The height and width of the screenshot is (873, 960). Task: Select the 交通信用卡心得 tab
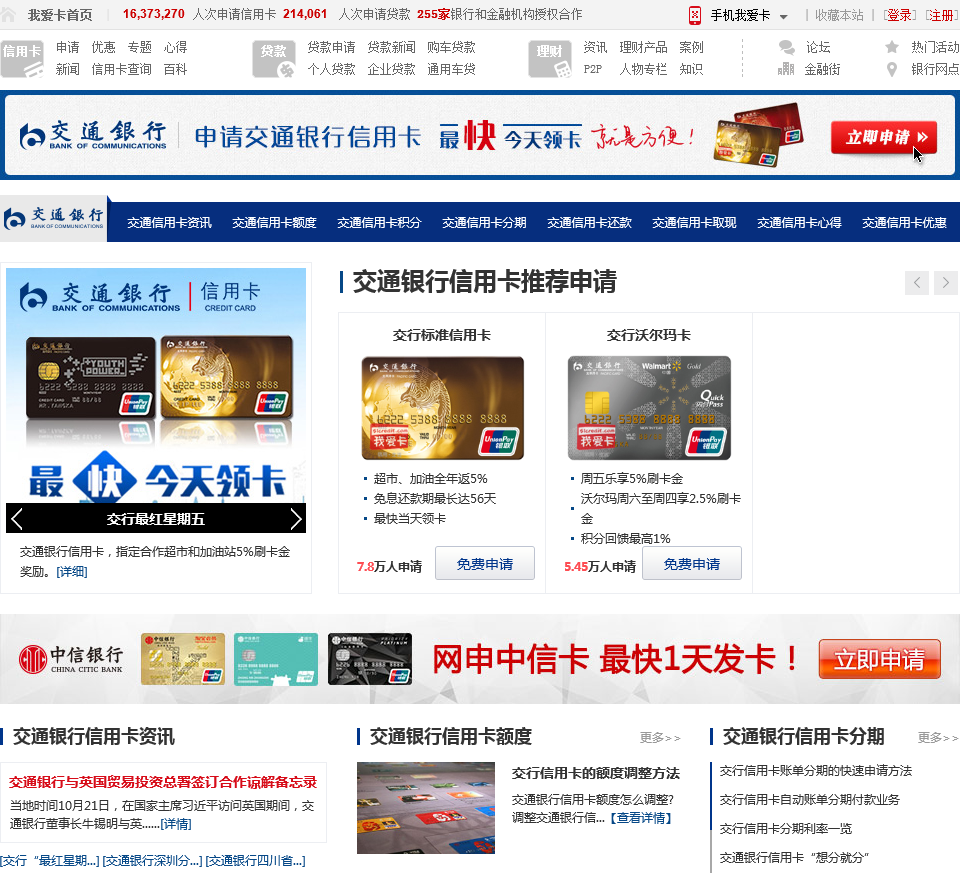pyautogui.click(x=799, y=223)
